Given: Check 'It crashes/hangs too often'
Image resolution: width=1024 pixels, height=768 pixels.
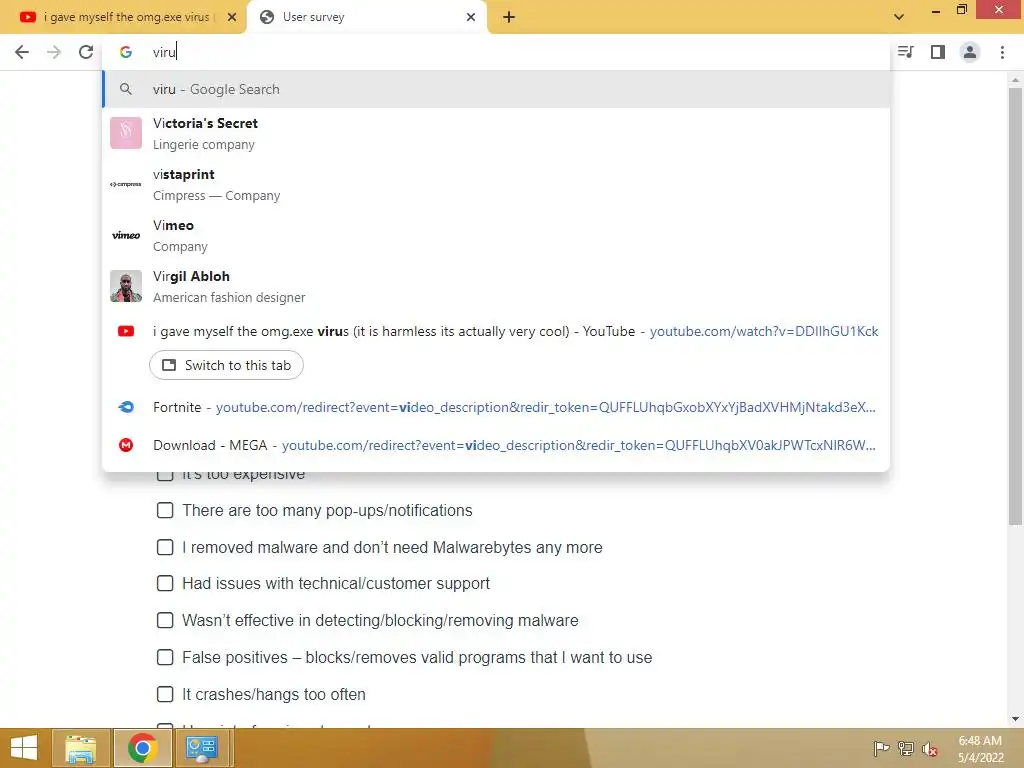Looking at the screenshot, I should point(165,694).
